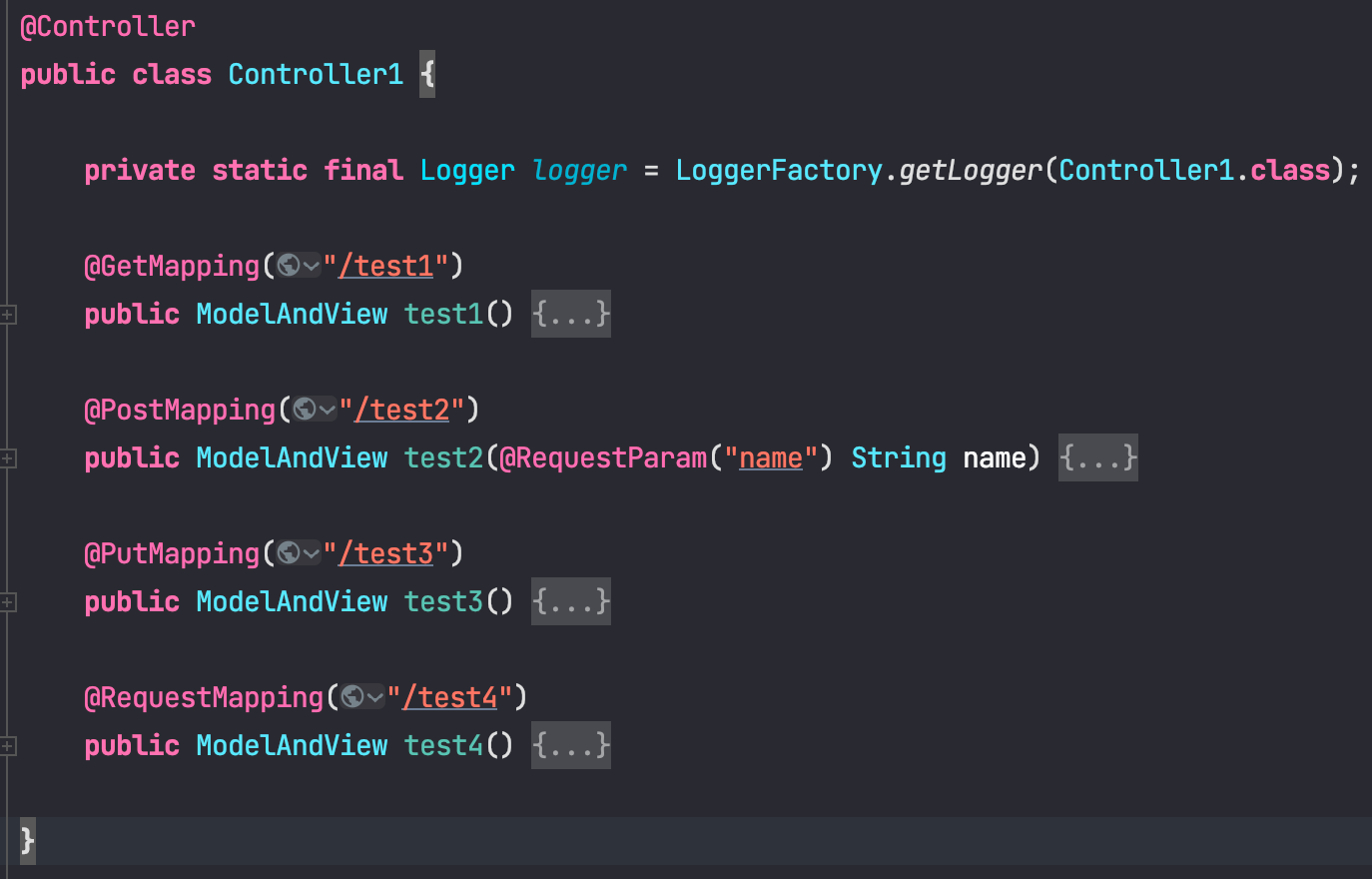Click the @RequestMapping annotation
This screenshot has width=1372, height=879.
(204, 697)
